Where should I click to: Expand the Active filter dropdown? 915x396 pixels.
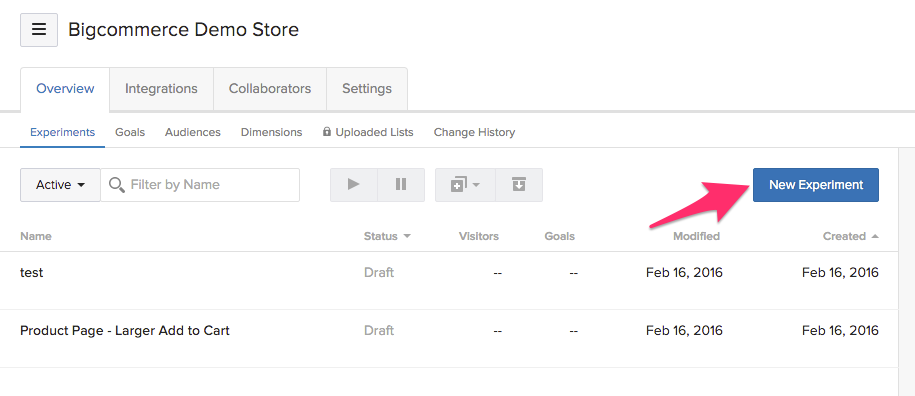(61, 185)
